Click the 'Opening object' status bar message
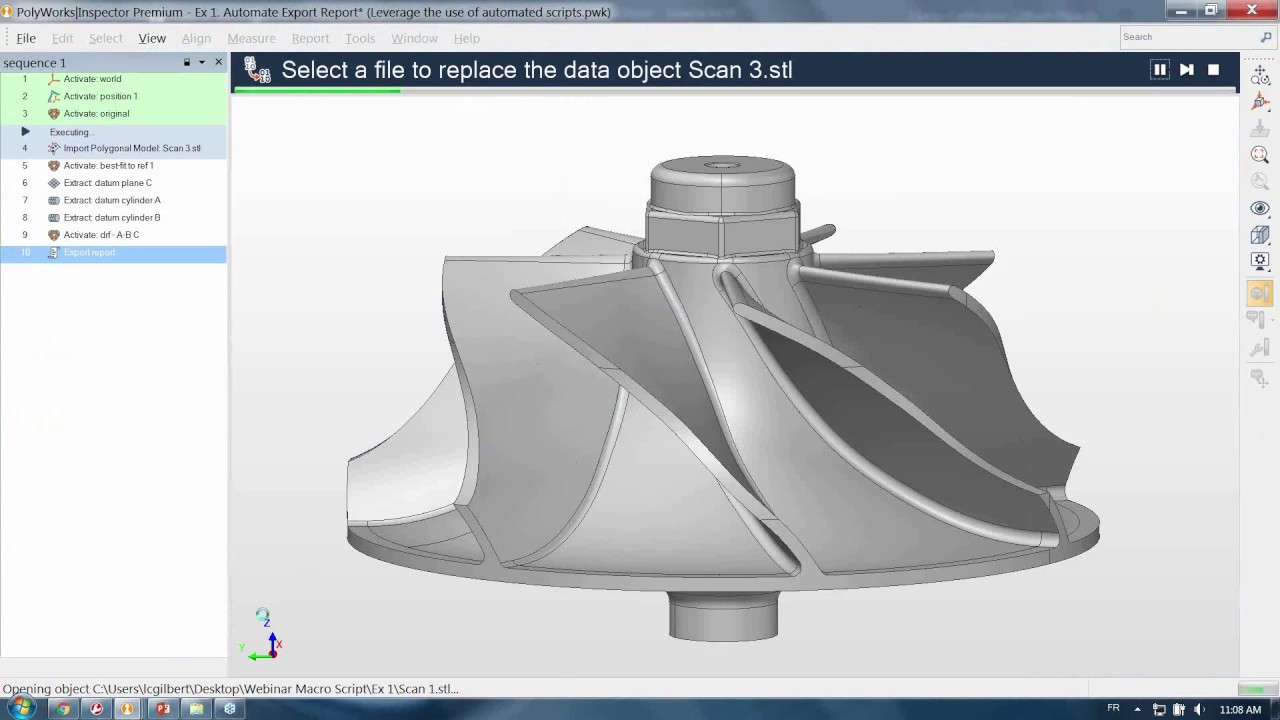Viewport: 1280px width, 720px height. click(230, 689)
